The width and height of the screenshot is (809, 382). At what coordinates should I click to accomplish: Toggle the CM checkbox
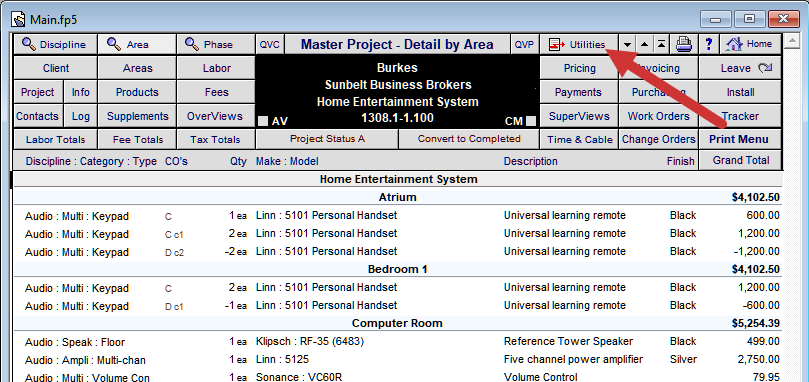530,121
